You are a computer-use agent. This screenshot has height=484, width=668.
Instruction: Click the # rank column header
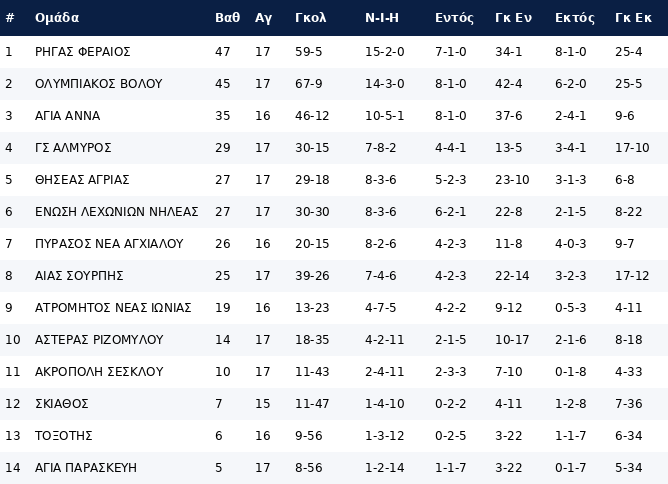point(10,18)
